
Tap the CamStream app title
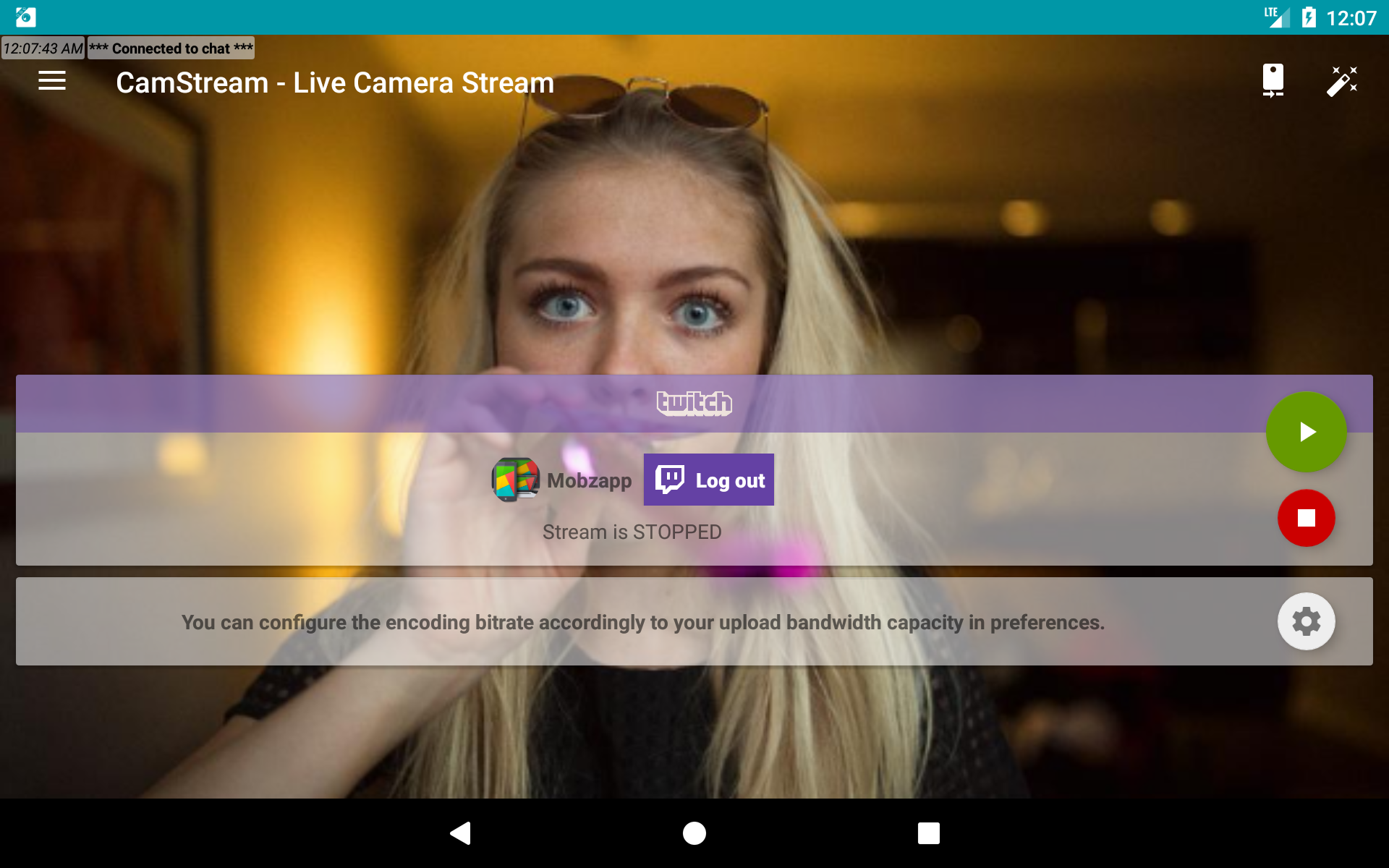335,82
